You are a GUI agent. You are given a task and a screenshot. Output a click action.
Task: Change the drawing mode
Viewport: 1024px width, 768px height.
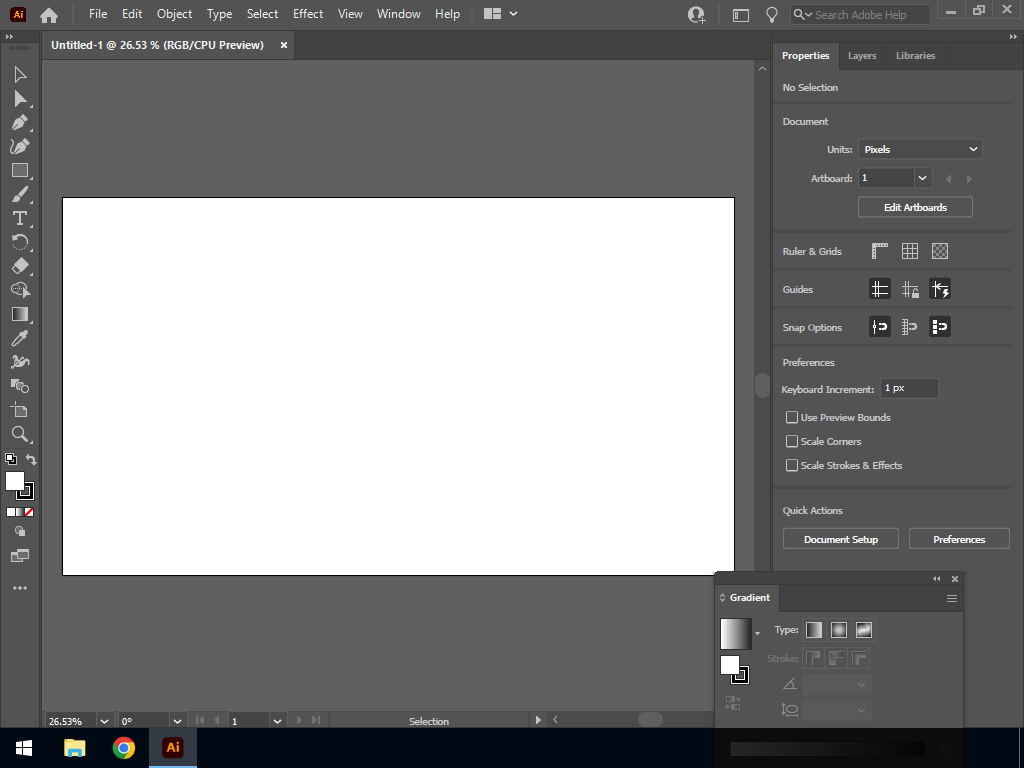[20, 532]
